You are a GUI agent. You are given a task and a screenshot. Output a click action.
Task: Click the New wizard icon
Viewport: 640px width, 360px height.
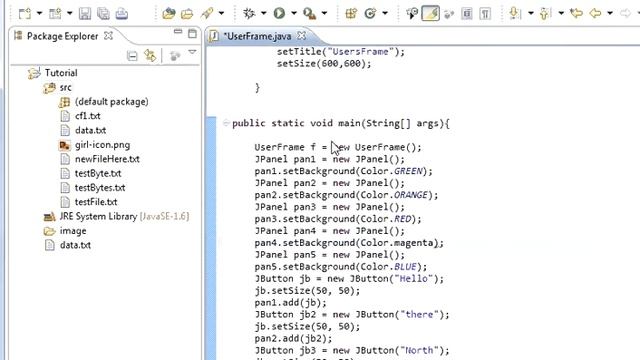pos(24,13)
